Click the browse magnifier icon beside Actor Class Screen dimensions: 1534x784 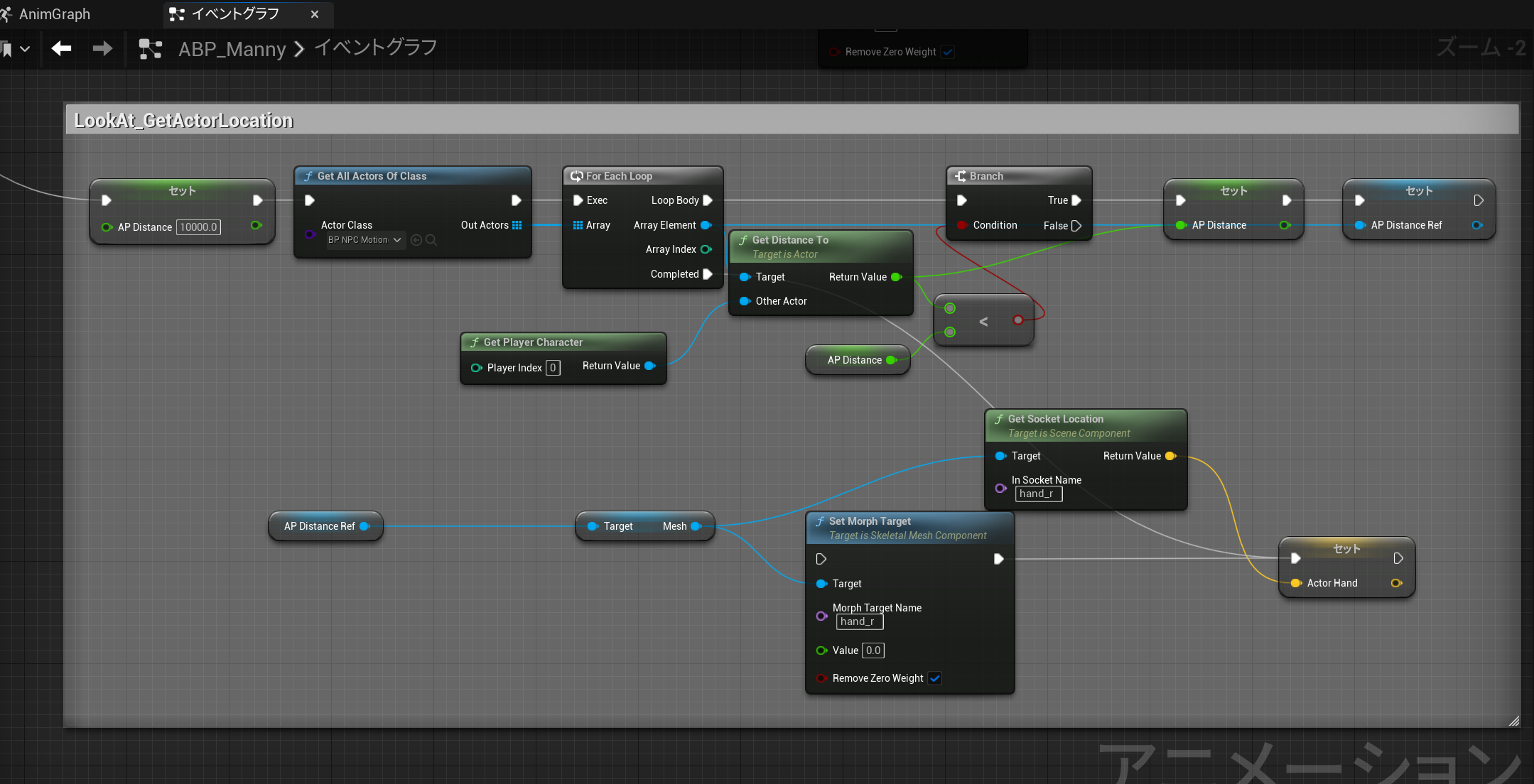tap(431, 240)
